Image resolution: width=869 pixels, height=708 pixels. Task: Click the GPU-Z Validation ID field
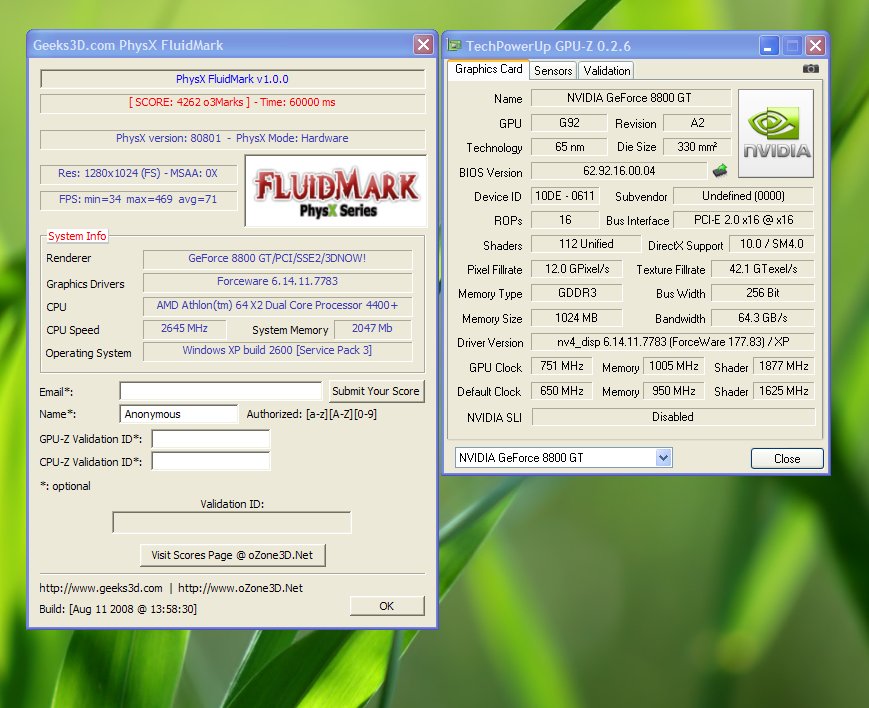[211, 439]
